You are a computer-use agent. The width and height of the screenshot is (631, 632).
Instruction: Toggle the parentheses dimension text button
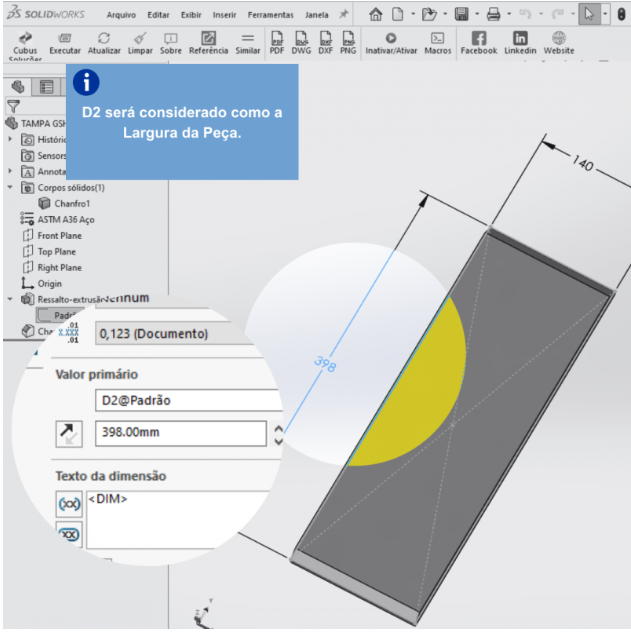tap(67, 505)
